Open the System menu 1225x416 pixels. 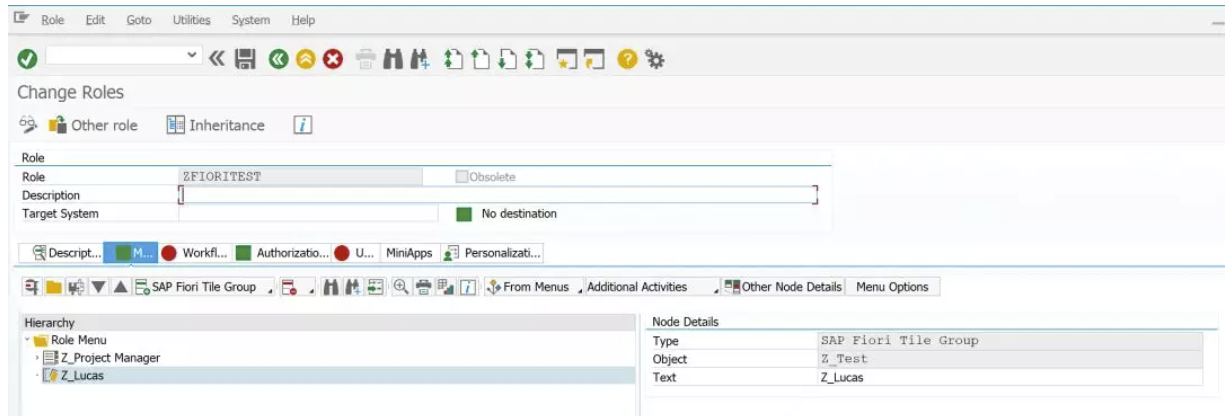tap(250, 20)
